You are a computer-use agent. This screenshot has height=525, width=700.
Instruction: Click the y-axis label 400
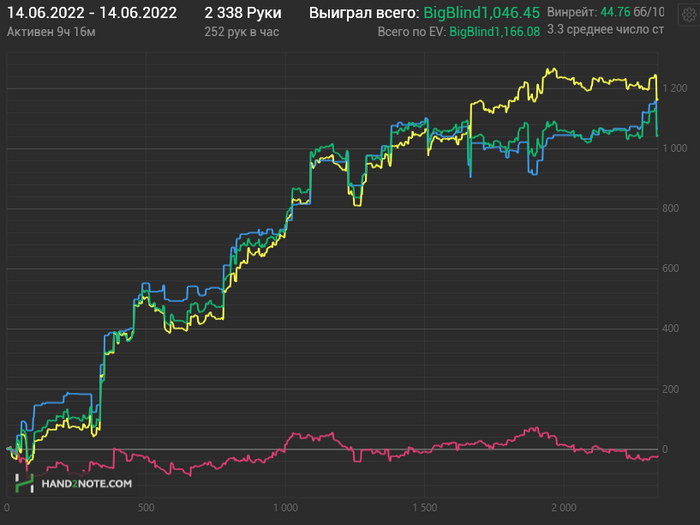[671, 329]
